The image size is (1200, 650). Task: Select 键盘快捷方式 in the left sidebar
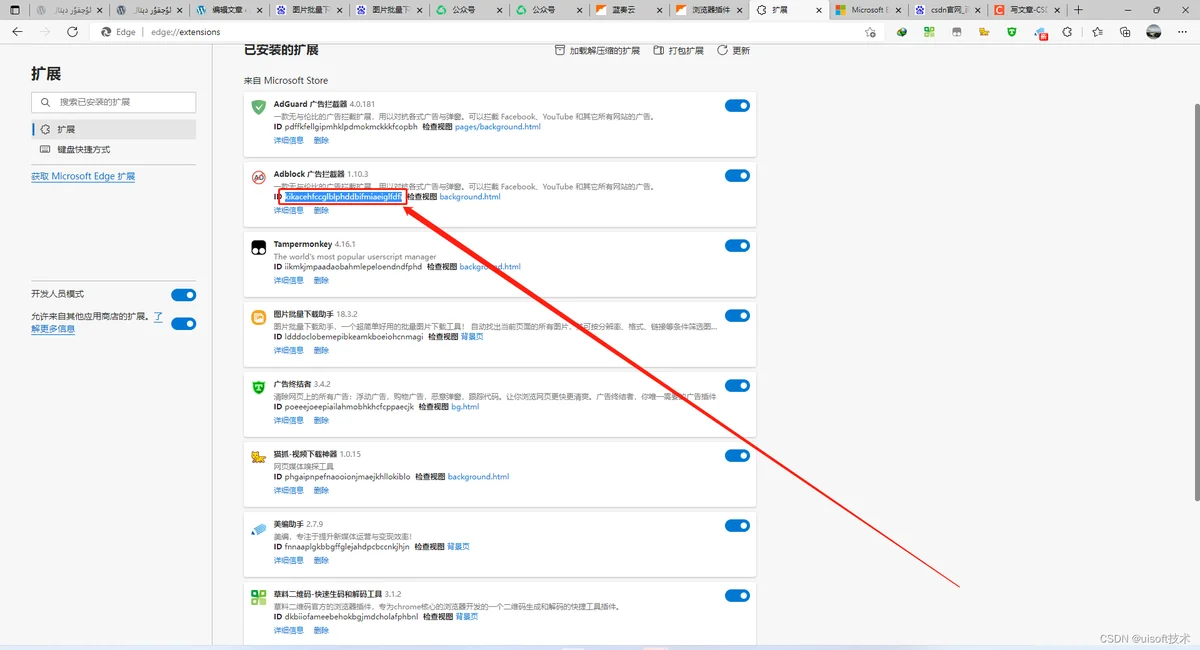[x=114, y=149]
